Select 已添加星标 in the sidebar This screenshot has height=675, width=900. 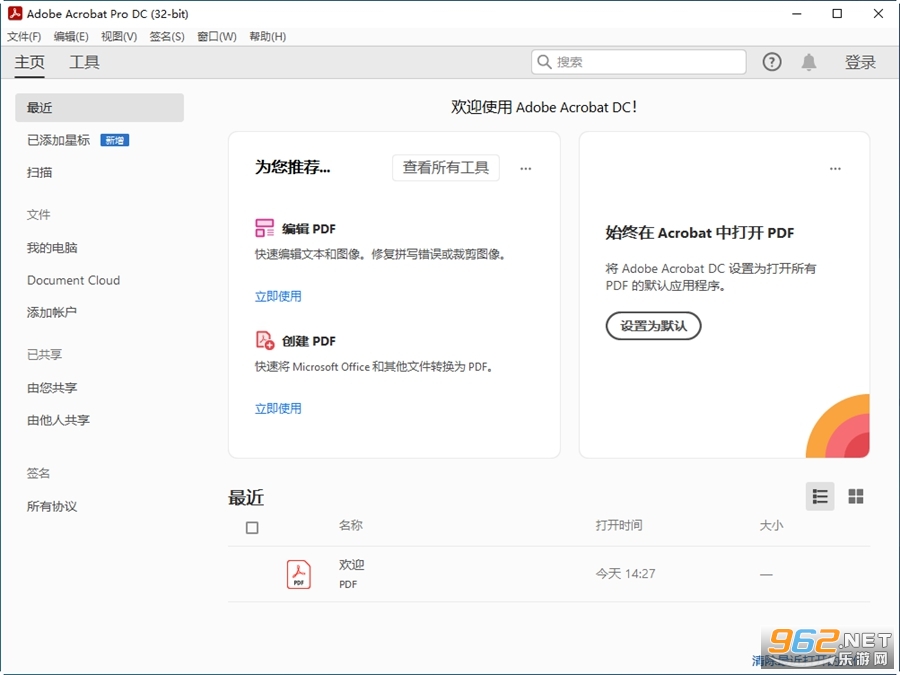point(59,140)
